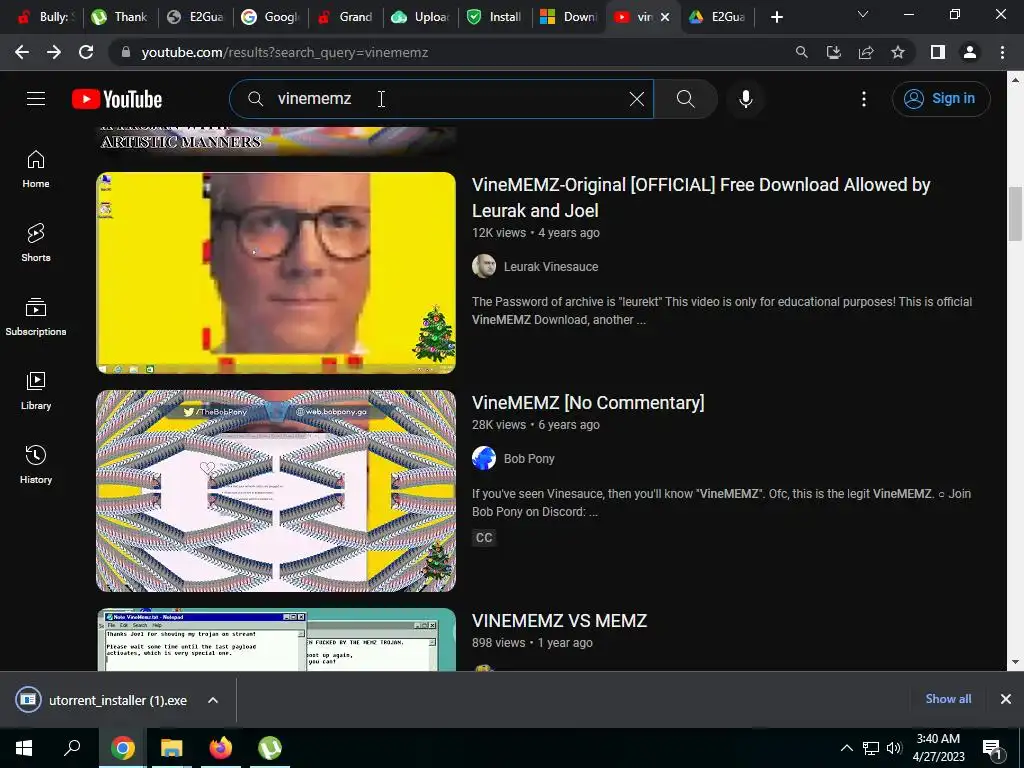Click the VineMEMZ-Original video thumbnail
The width and height of the screenshot is (1024, 768).
(276, 273)
